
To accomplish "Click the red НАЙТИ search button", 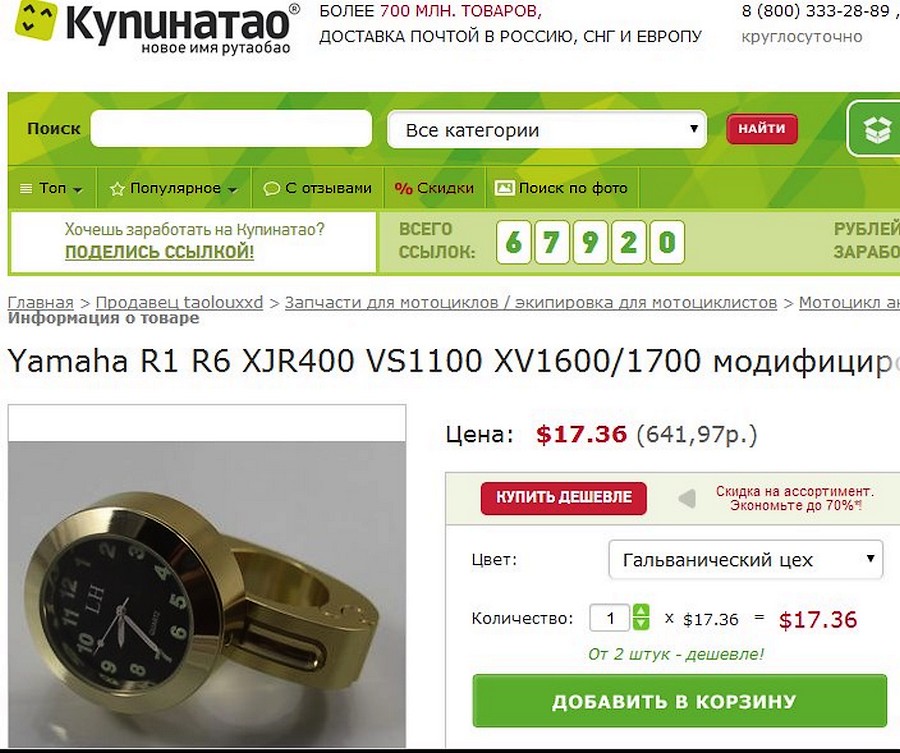I will pos(762,129).
